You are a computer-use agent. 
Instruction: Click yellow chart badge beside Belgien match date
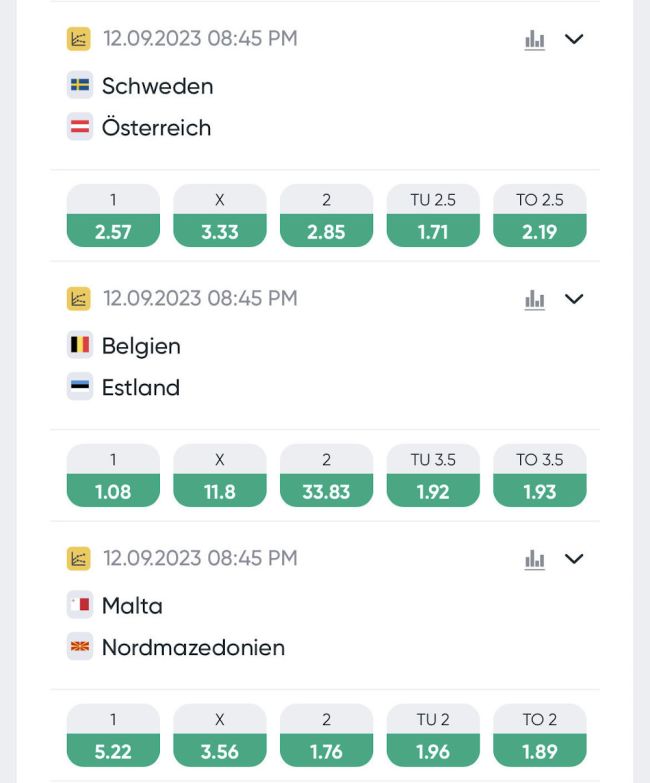click(79, 298)
